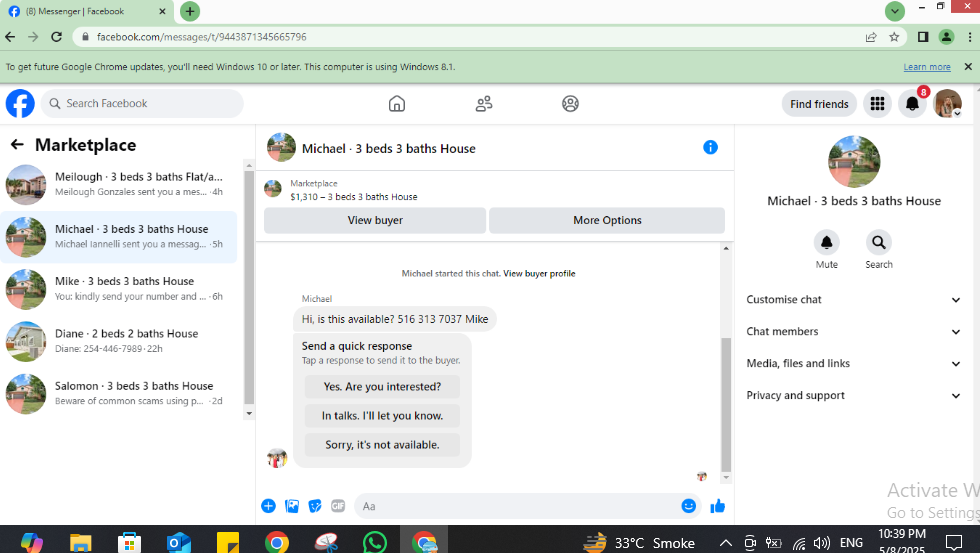Follow the Learn more link in update banner

click(927, 67)
